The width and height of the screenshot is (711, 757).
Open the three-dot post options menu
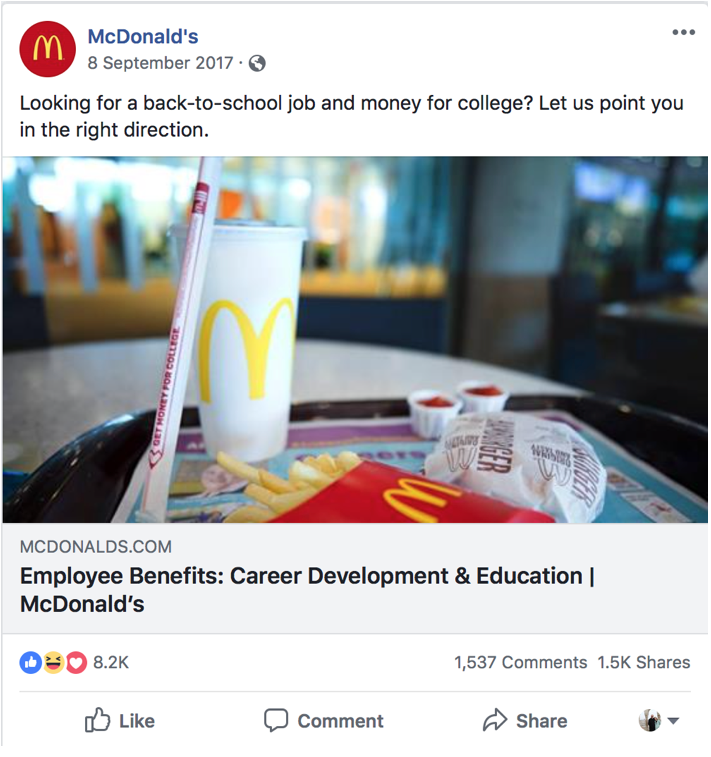[683, 32]
